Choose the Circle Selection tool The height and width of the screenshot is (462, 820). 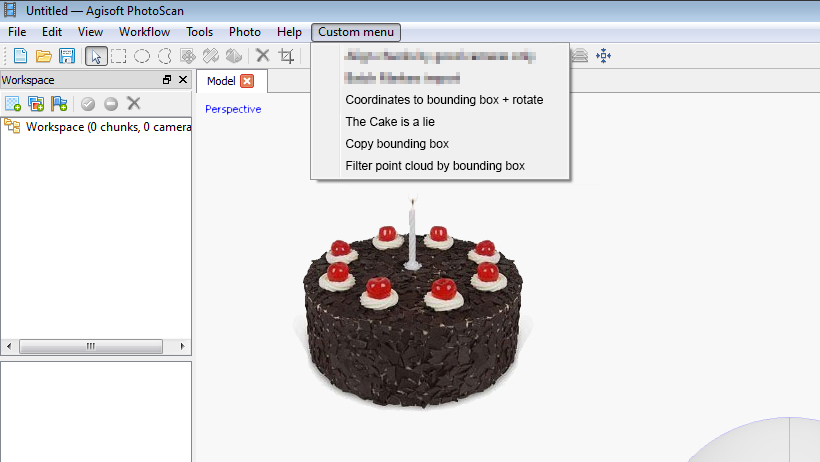coord(142,55)
